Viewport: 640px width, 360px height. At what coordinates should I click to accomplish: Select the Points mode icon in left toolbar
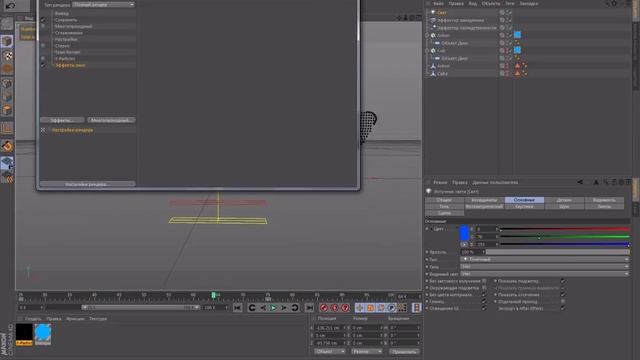(x=7, y=84)
